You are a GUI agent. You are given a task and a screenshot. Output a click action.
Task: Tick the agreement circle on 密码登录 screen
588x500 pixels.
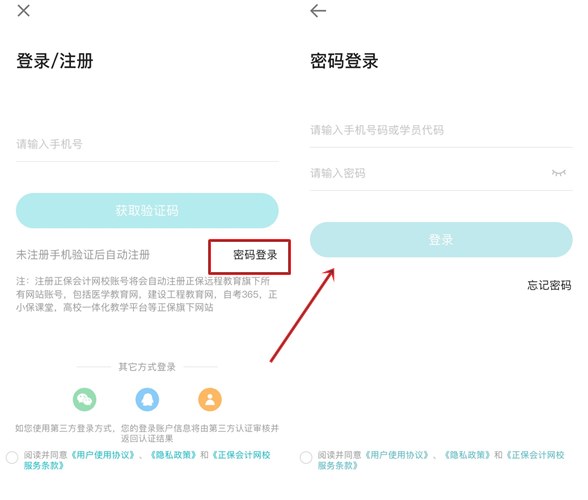coord(306,458)
